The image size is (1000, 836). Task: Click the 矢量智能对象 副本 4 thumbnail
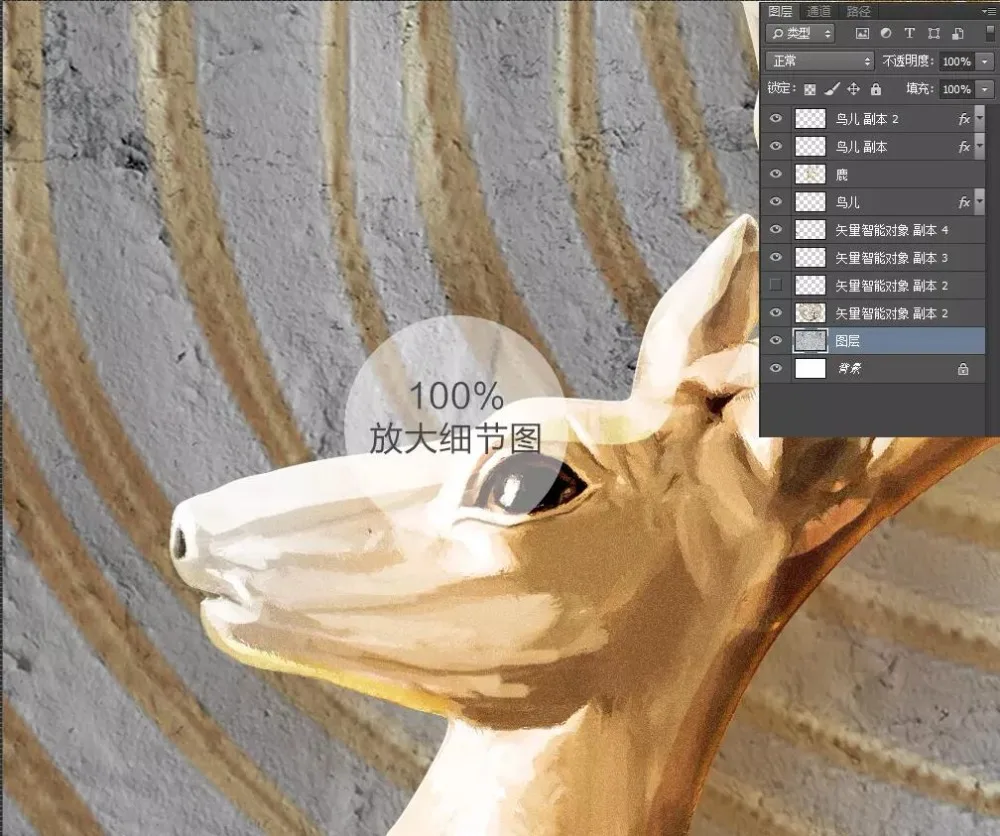pos(810,230)
